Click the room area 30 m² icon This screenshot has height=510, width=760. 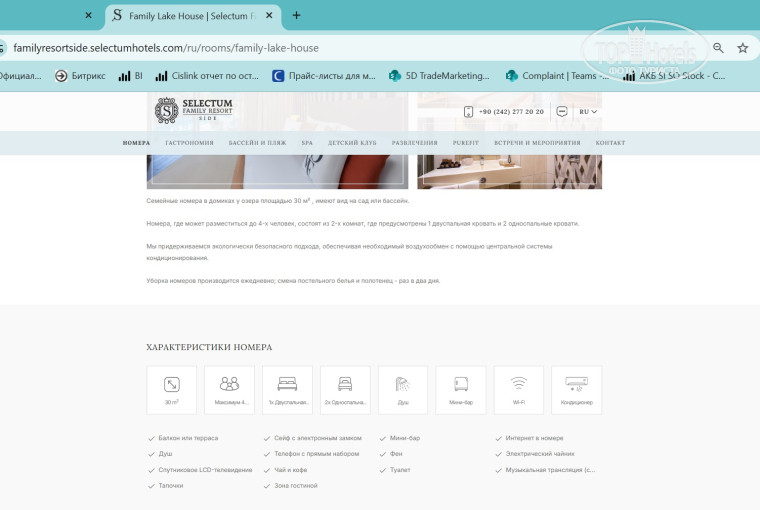171,390
